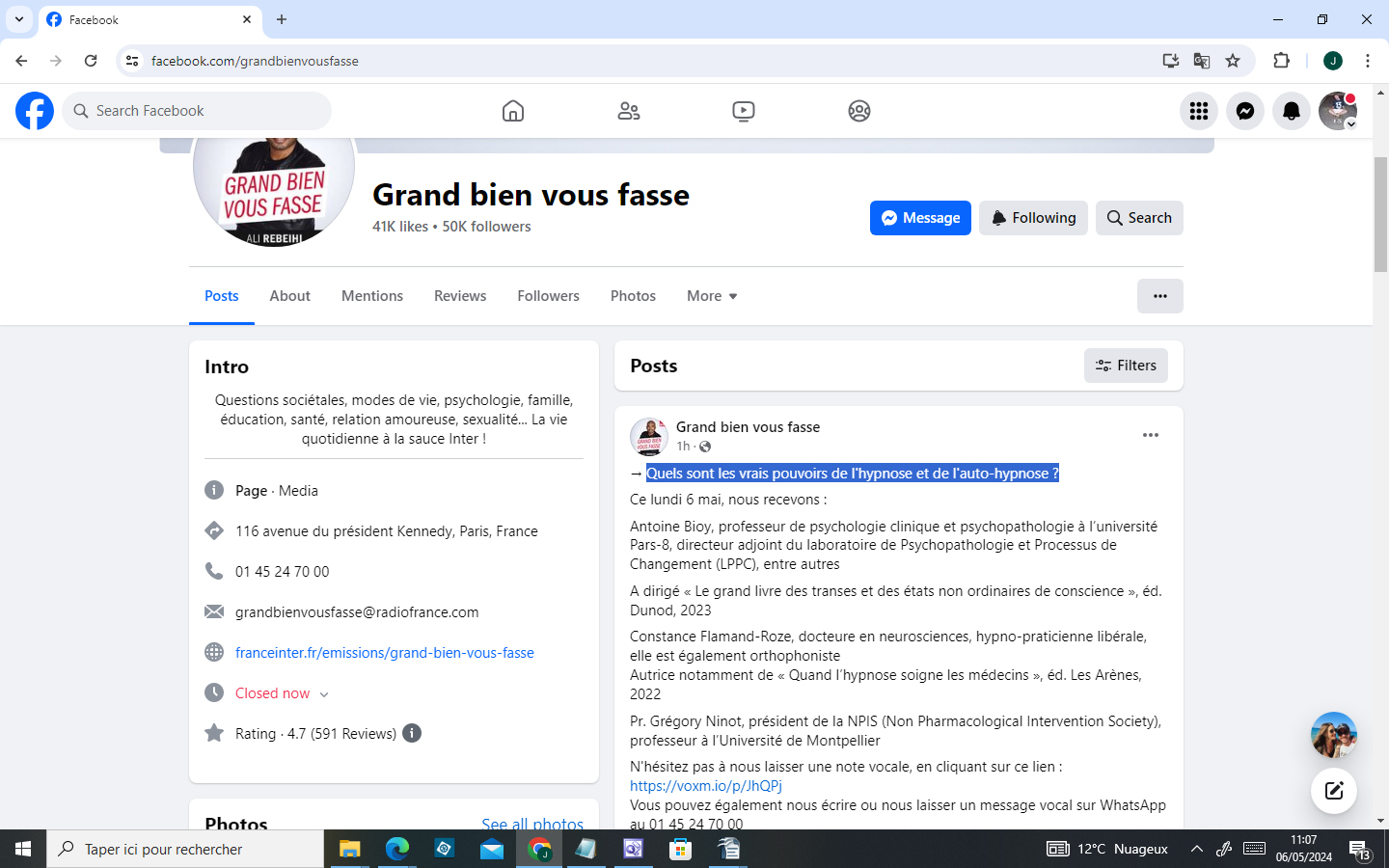The image size is (1389, 868).
Task: Bookmark this page with star icon
Action: (x=1233, y=61)
